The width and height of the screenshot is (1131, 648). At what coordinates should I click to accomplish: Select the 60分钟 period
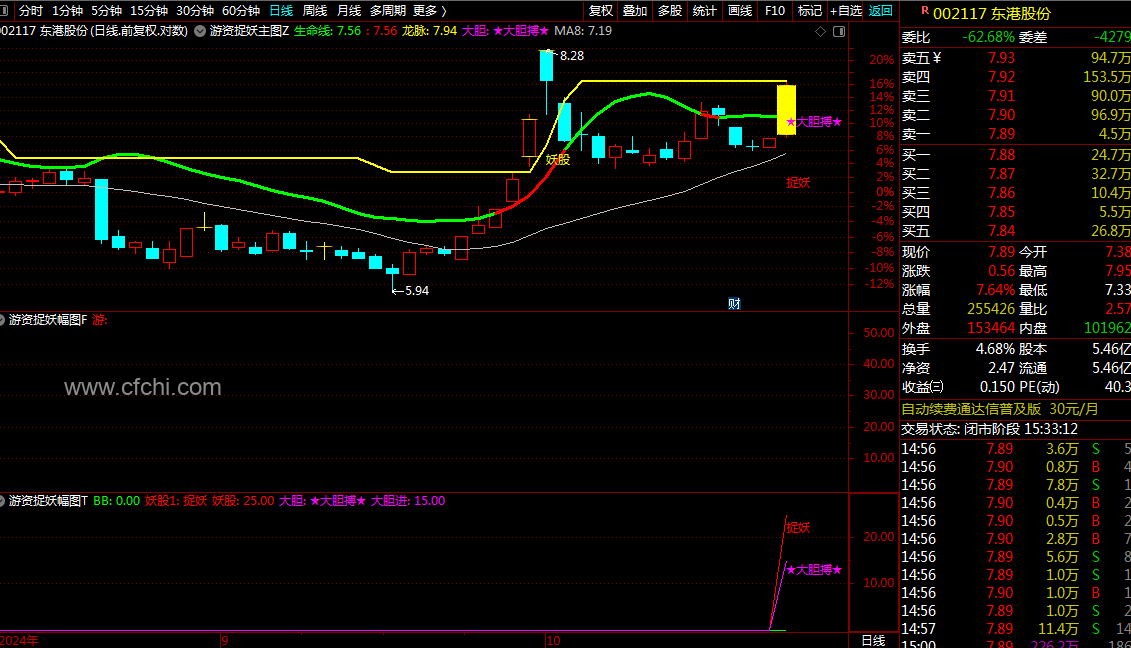241,11
